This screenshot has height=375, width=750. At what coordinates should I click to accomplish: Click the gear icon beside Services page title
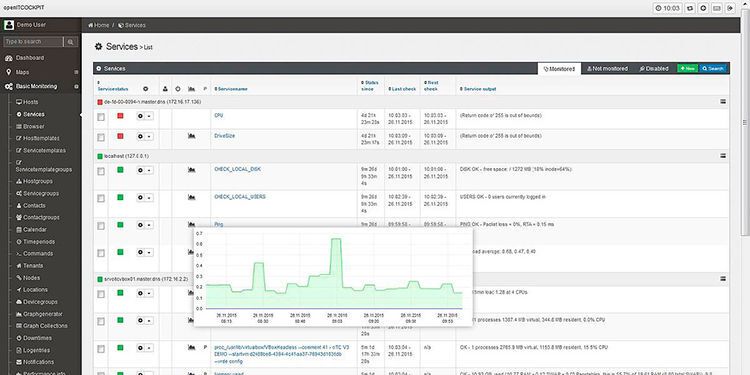pyautogui.click(x=99, y=46)
